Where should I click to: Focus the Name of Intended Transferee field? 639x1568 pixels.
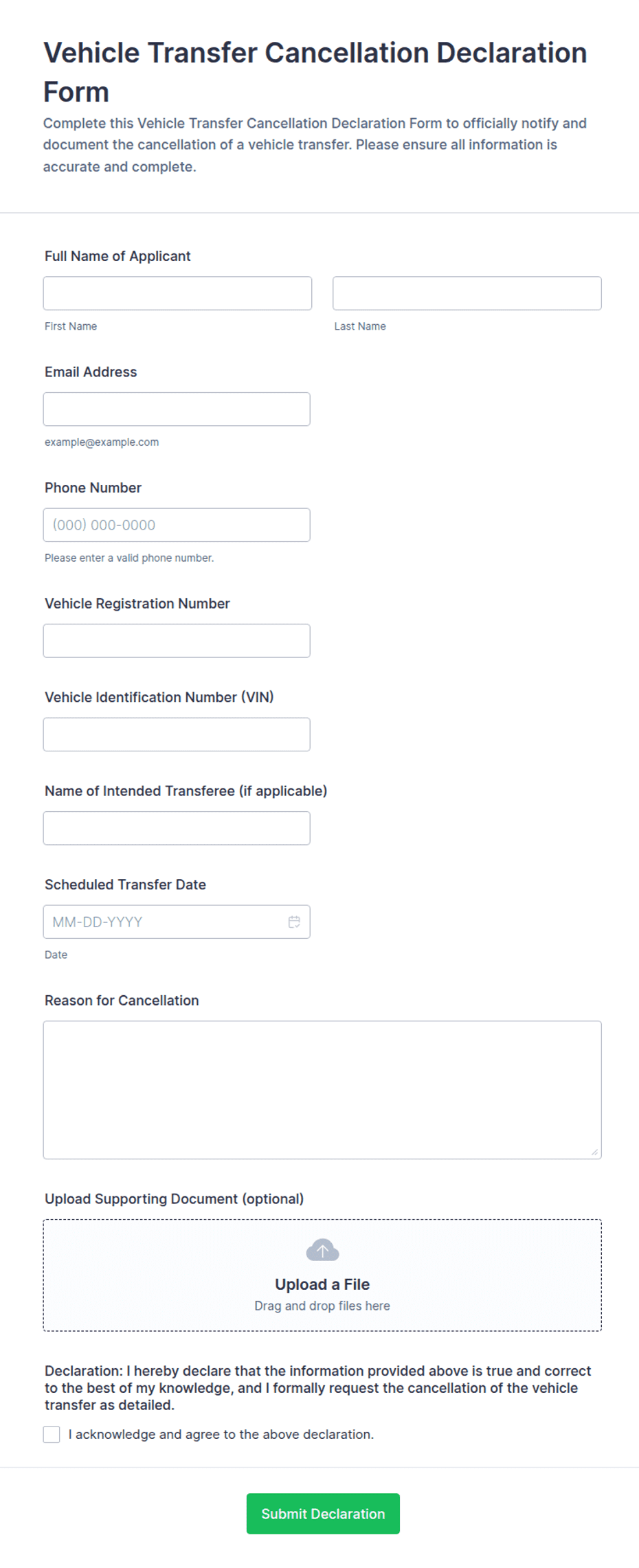point(177,828)
